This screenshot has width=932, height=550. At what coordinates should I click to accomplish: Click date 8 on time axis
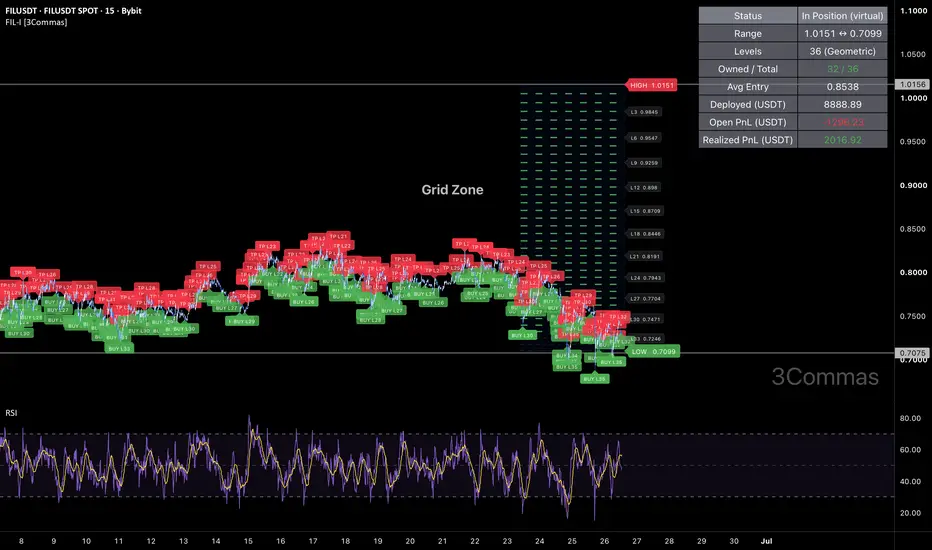[x=21, y=541]
